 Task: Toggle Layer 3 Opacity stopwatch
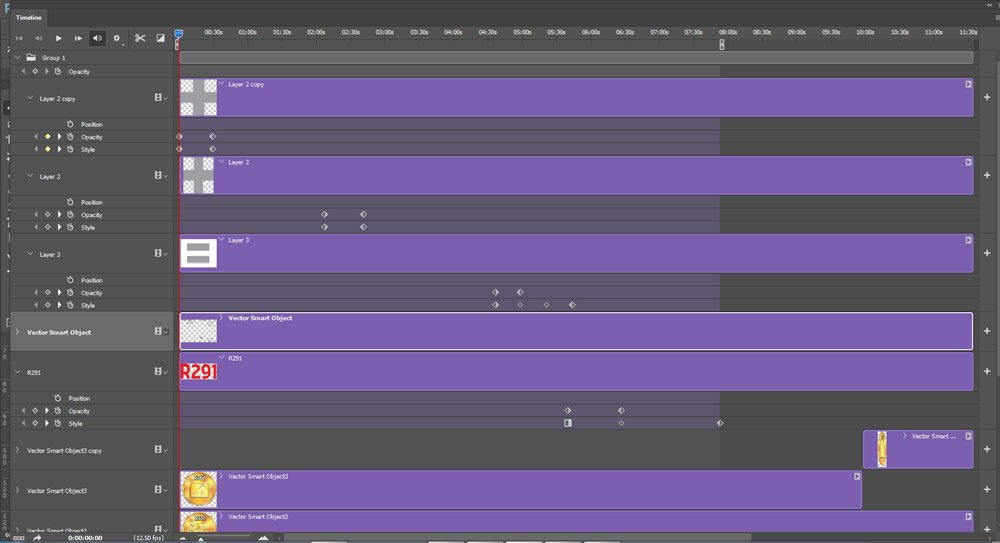(x=70, y=292)
